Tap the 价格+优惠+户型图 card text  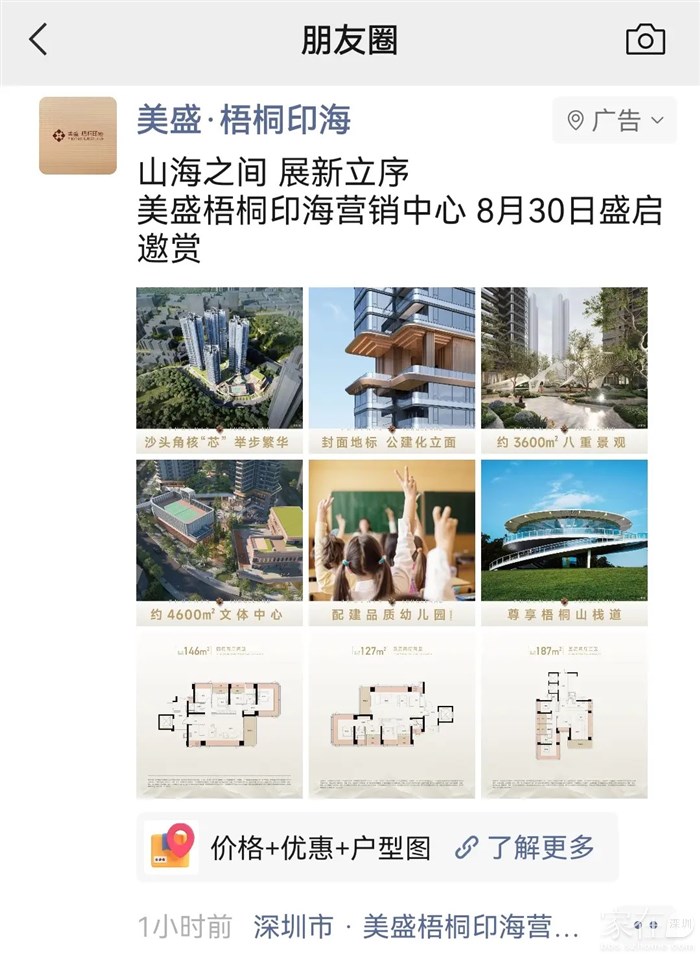(x=321, y=848)
